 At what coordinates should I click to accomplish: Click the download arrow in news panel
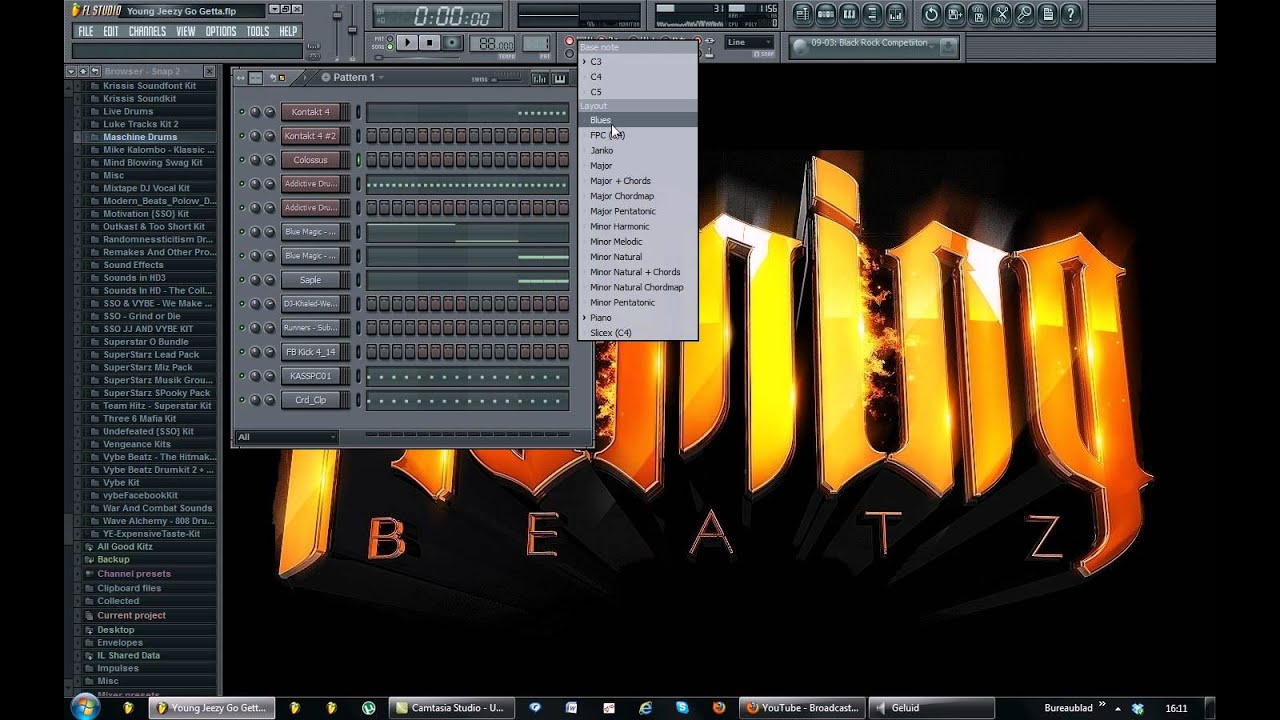pyautogui.click(x=948, y=46)
